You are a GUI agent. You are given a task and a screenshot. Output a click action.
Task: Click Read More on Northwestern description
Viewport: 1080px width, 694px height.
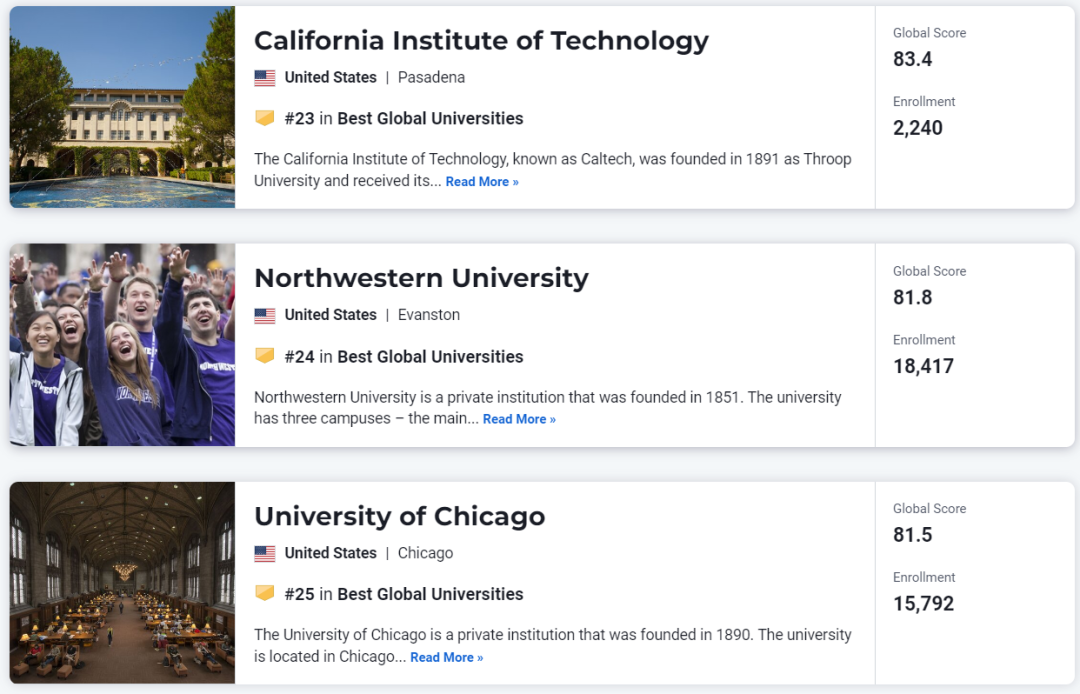[x=519, y=419]
